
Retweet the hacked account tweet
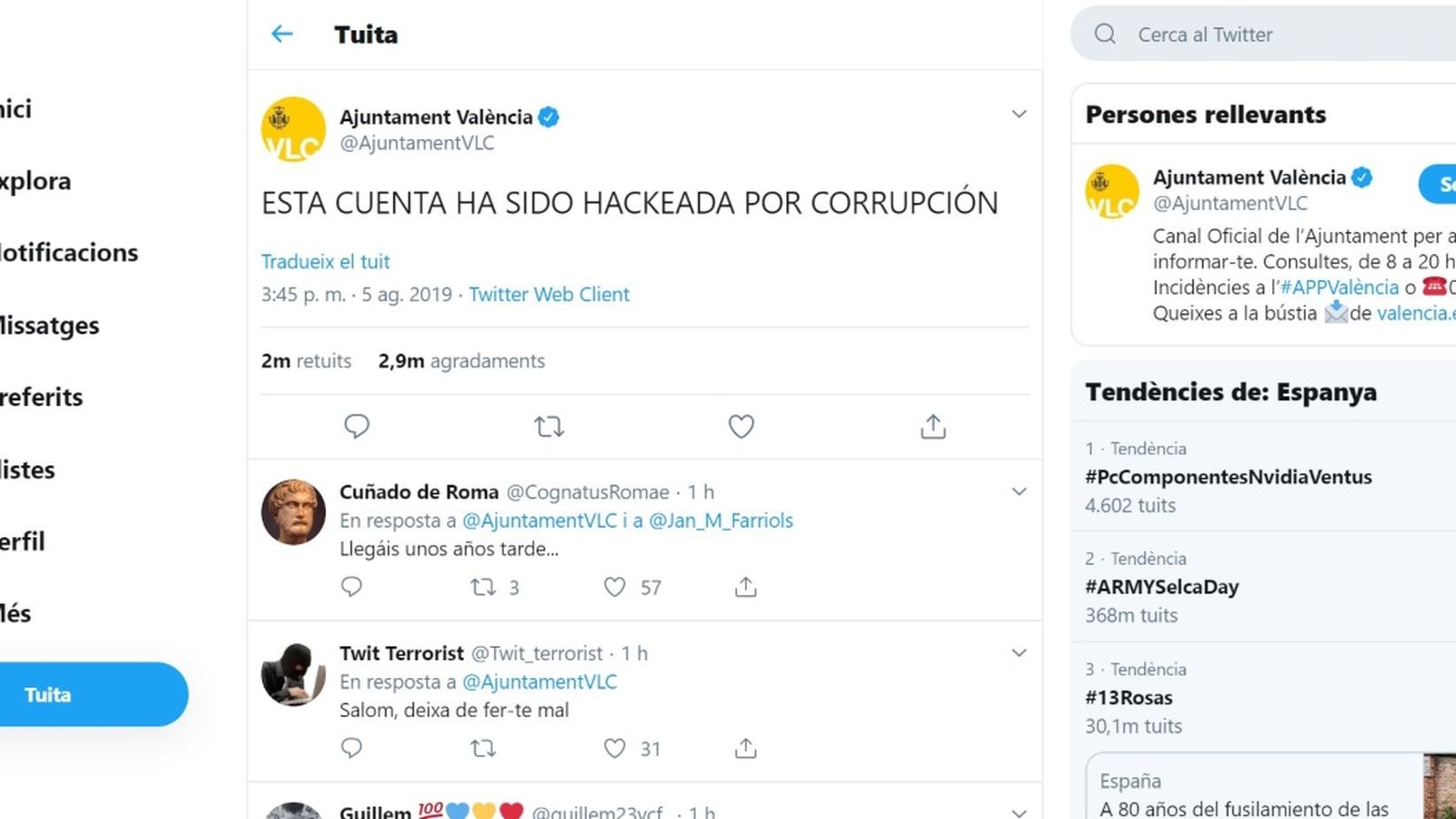point(549,426)
